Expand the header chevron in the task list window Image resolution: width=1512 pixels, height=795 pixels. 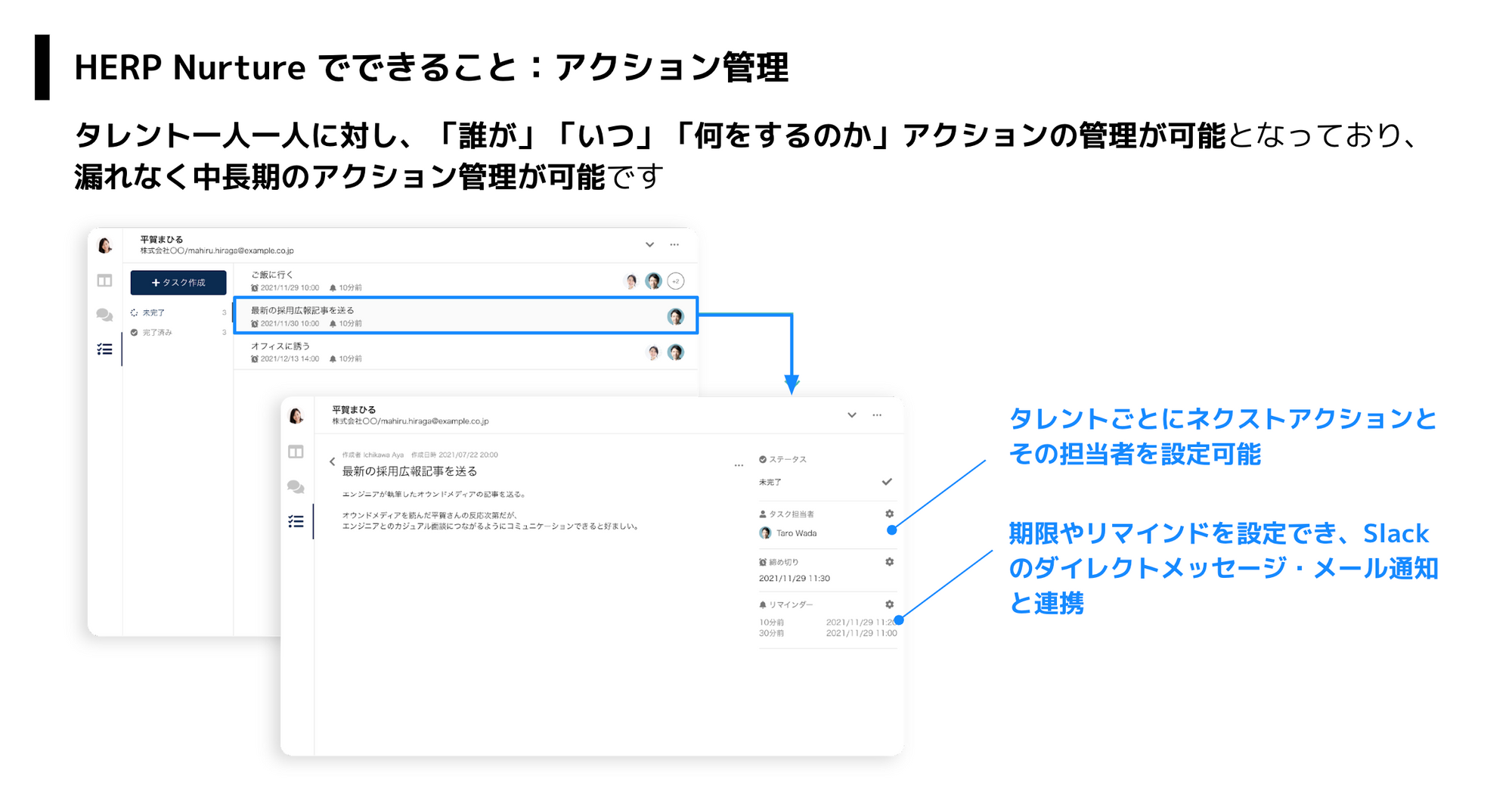coord(649,244)
